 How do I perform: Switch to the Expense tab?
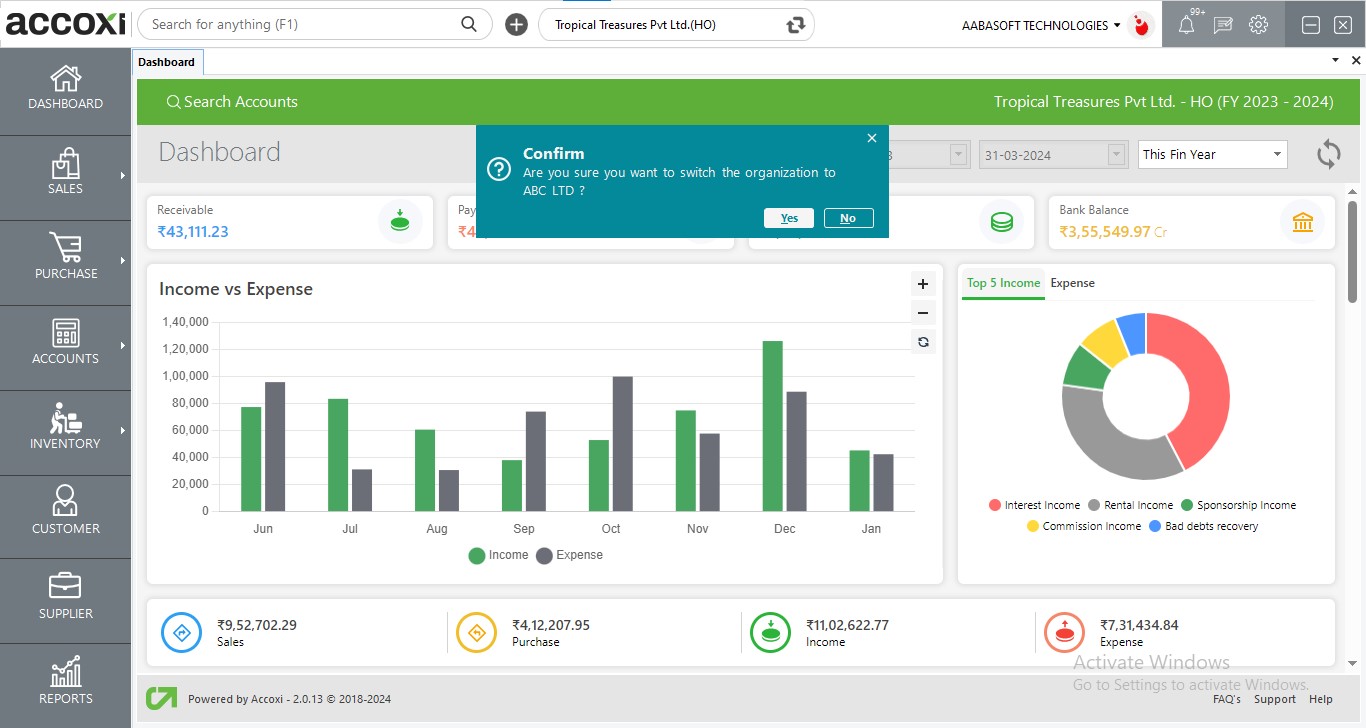[x=1072, y=283]
